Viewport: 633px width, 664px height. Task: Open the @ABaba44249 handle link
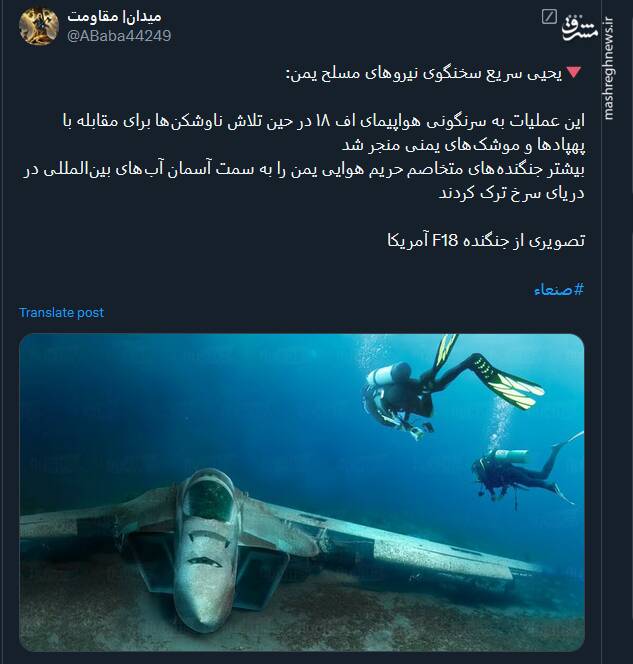coord(119,36)
